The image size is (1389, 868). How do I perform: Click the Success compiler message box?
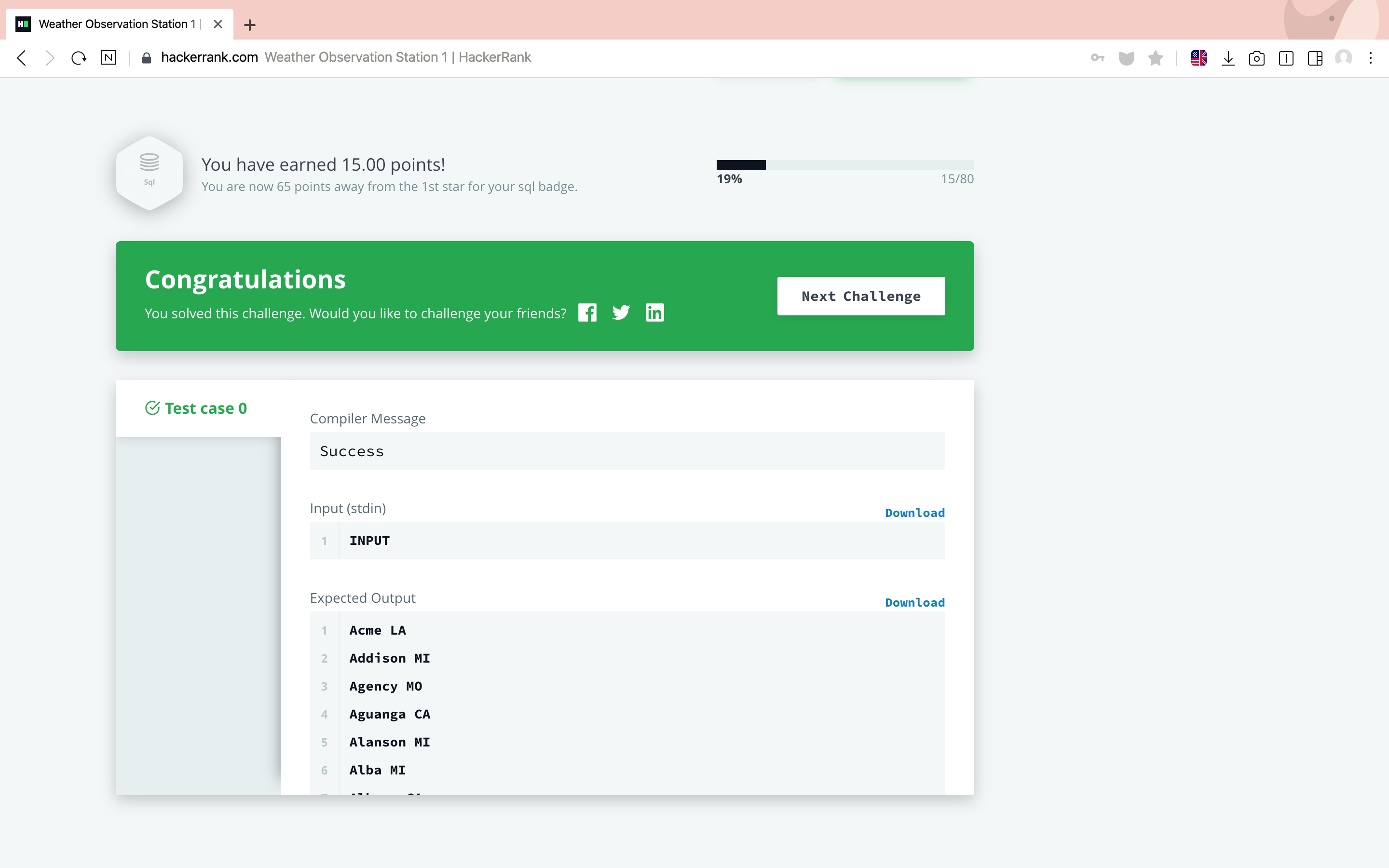point(627,451)
